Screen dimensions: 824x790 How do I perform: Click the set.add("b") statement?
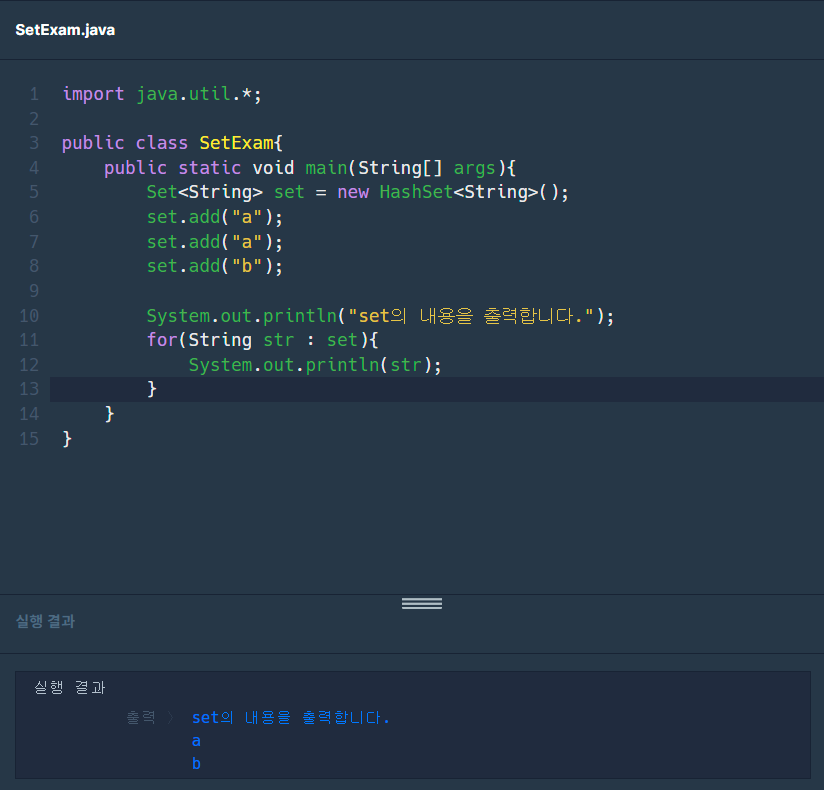click(x=214, y=266)
